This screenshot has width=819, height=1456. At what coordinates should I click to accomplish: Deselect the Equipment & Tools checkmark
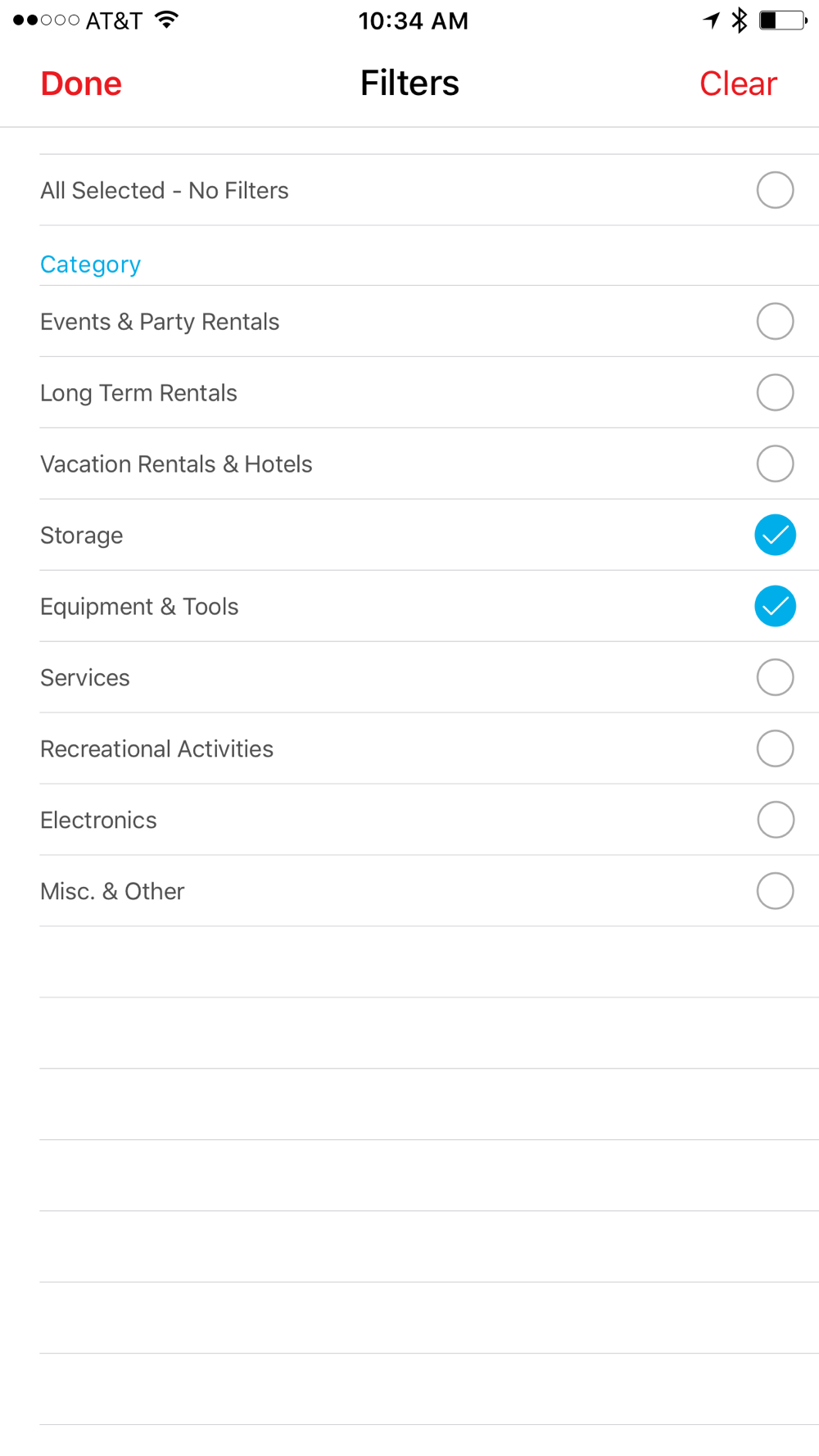(775, 606)
